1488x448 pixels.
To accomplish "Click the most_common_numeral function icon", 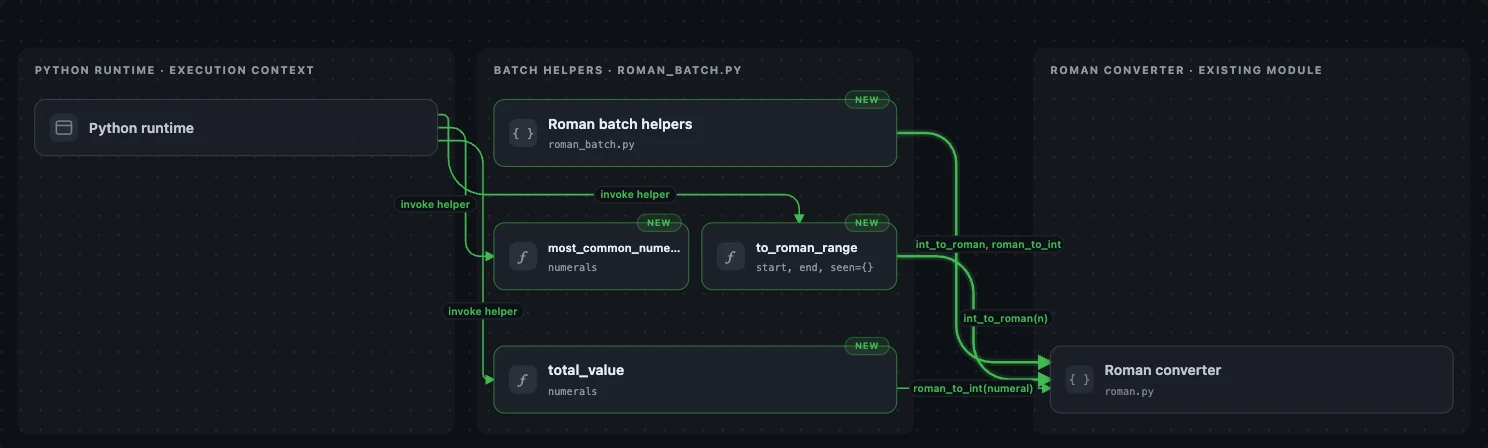I will point(523,257).
